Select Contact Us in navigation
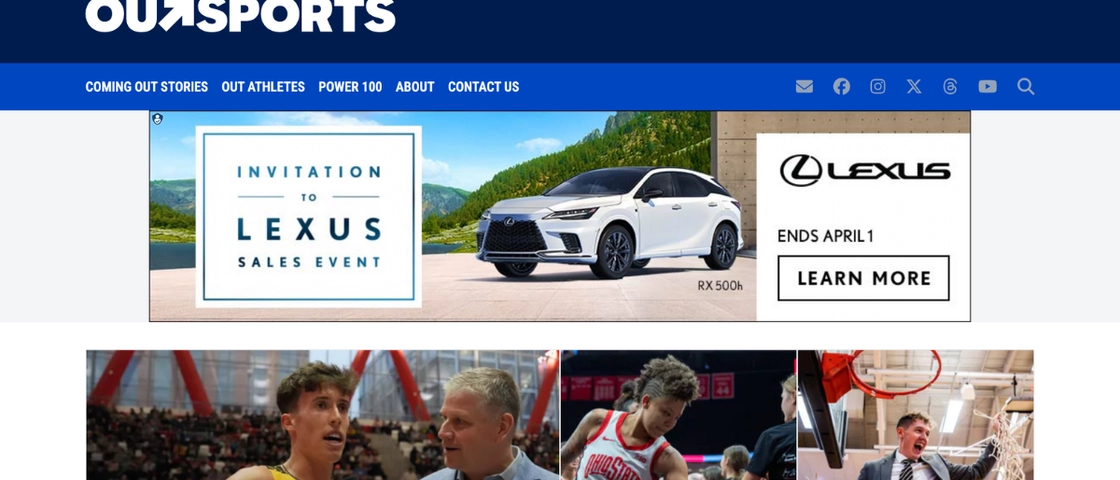This screenshot has height=480, width=1120. coord(484,86)
